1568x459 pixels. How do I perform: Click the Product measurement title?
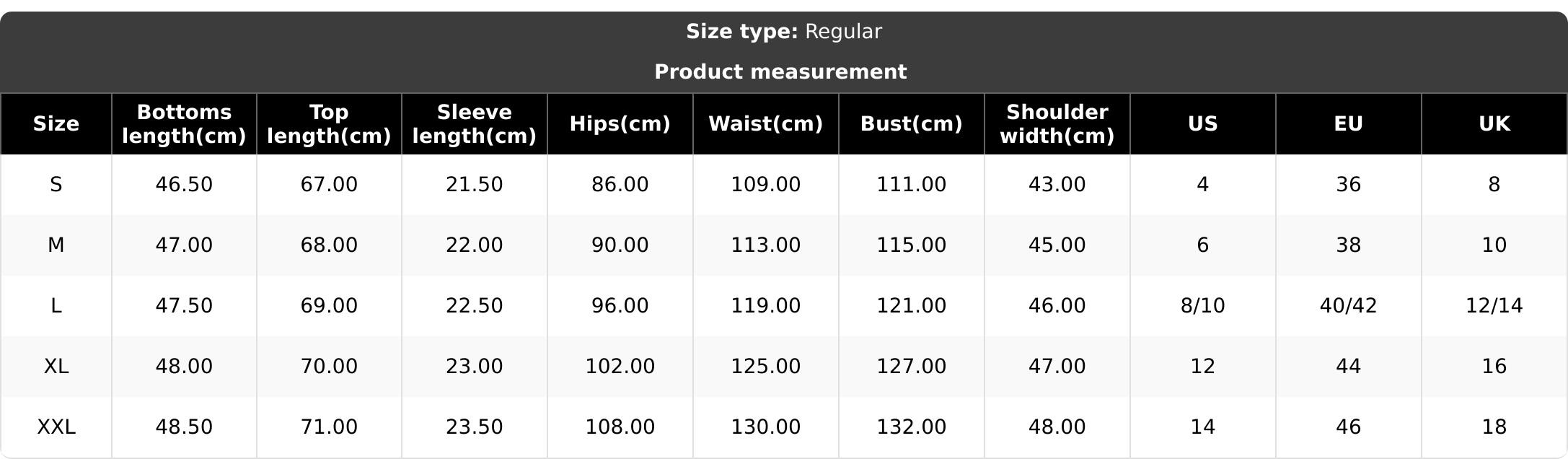(780, 72)
